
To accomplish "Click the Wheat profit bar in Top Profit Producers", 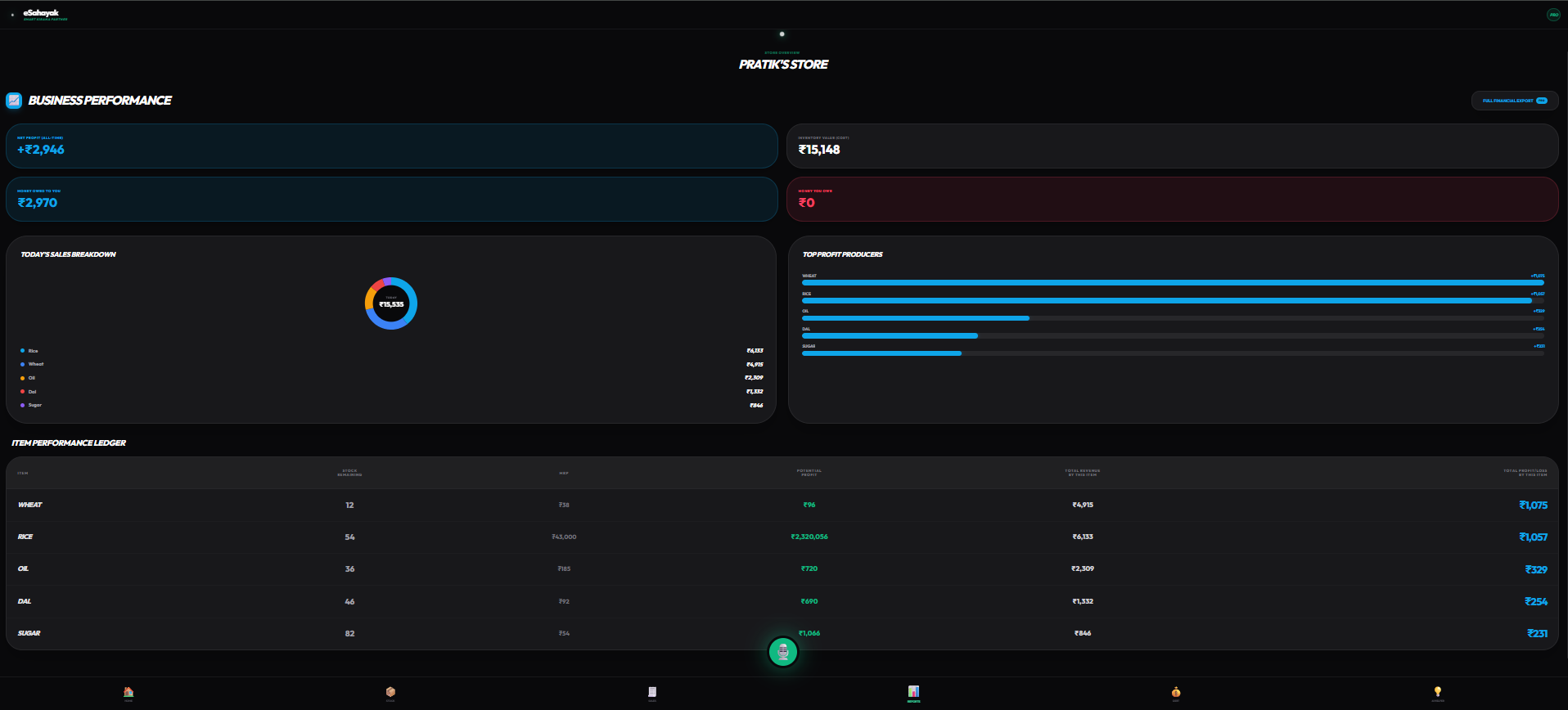I will click(1173, 283).
